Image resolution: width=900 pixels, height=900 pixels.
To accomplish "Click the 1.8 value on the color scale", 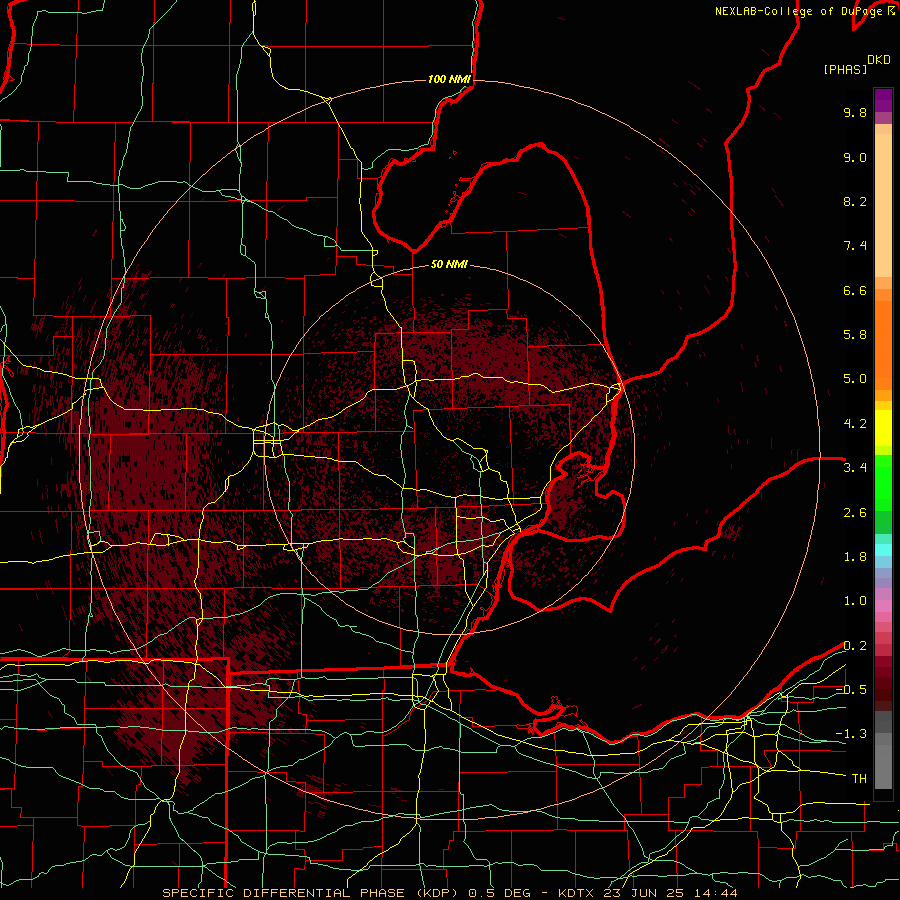I will click(x=855, y=557).
